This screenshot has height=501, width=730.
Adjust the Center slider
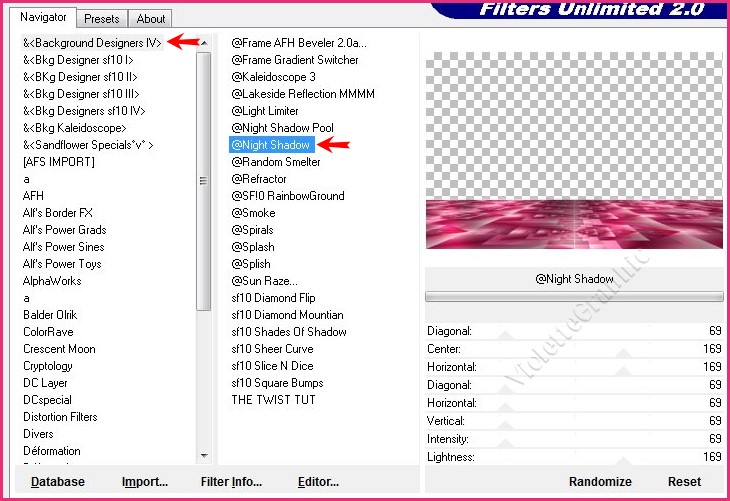point(574,350)
